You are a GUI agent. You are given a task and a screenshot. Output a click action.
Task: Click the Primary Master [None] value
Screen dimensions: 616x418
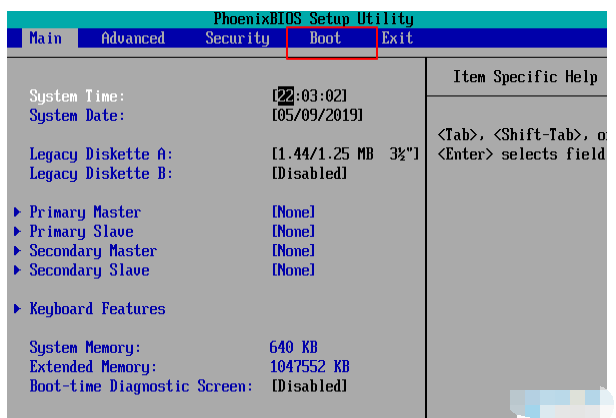293,212
